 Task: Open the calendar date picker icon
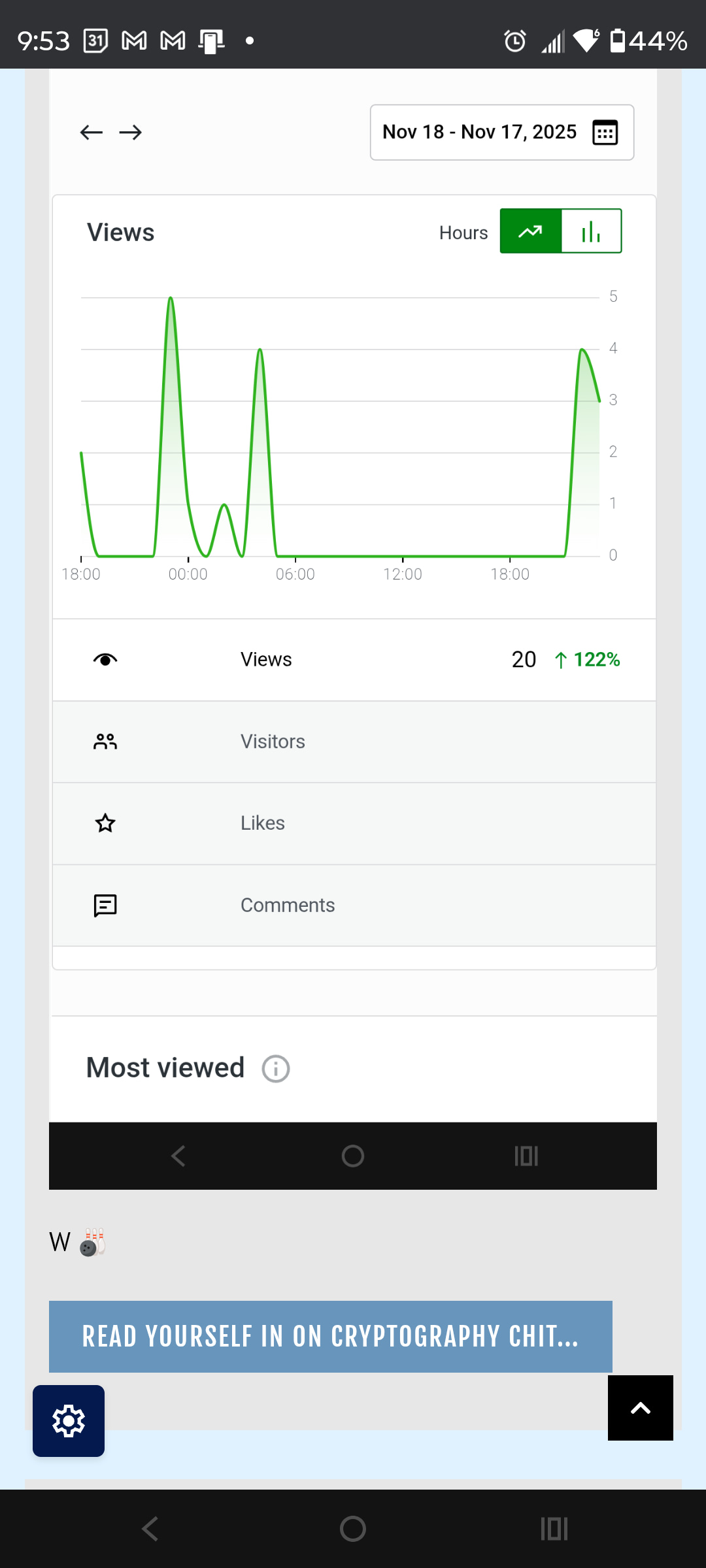(605, 133)
